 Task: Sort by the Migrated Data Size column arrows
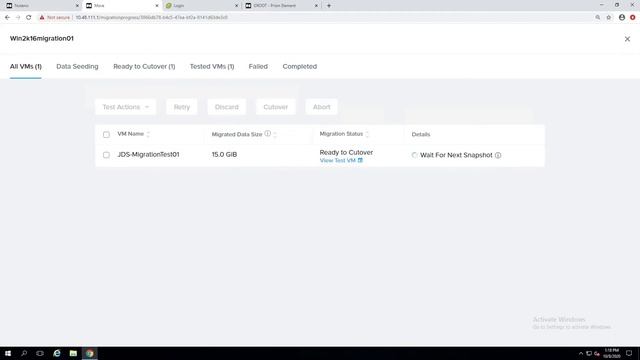click(275, 134)
